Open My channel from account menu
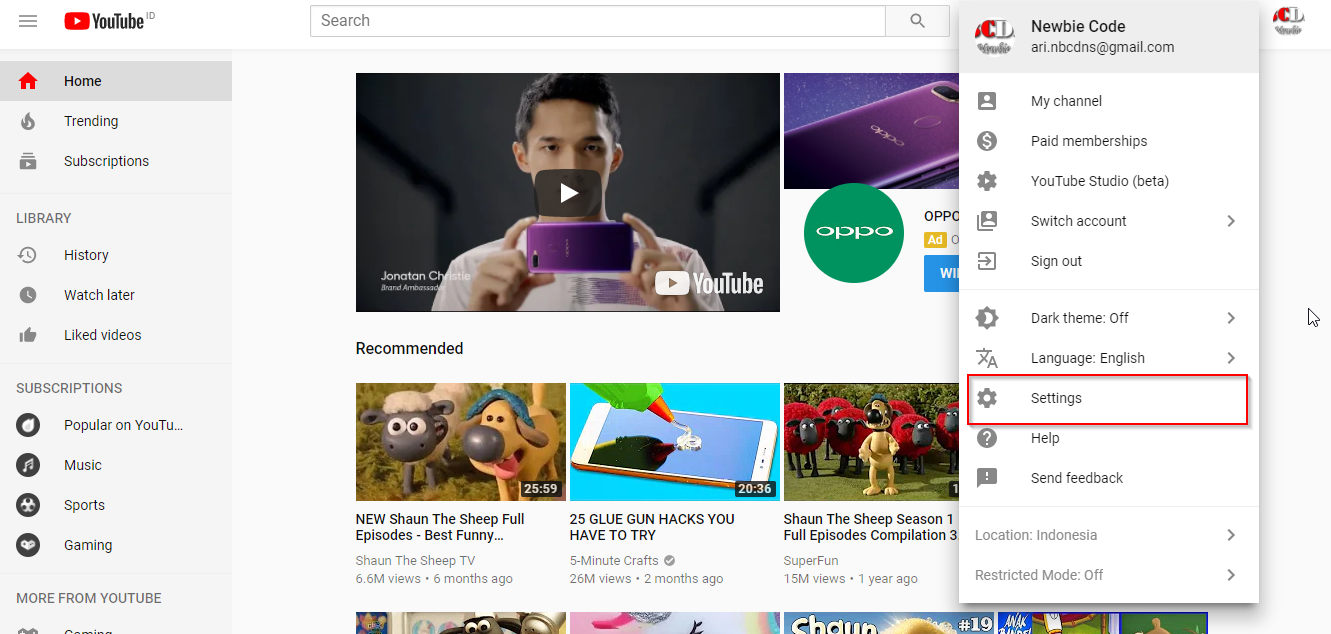 1109,101
